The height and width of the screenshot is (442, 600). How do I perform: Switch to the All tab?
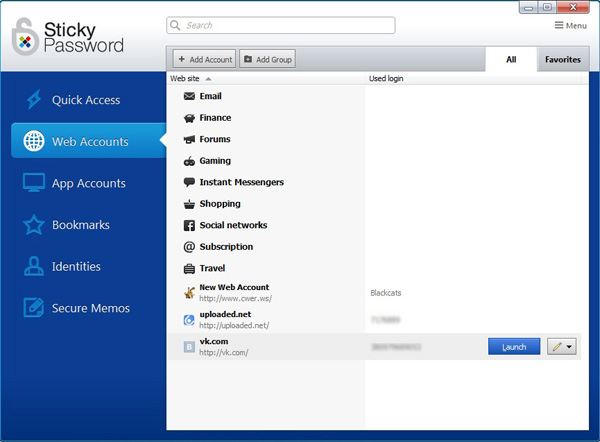point(511,59)
